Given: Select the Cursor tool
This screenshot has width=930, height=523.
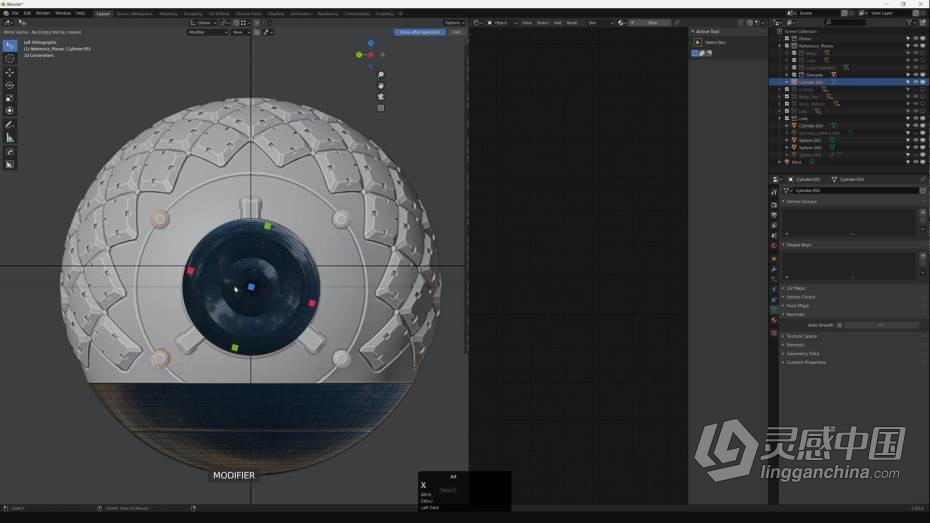Looking at the screenshot, I should [x=10, y=59].
